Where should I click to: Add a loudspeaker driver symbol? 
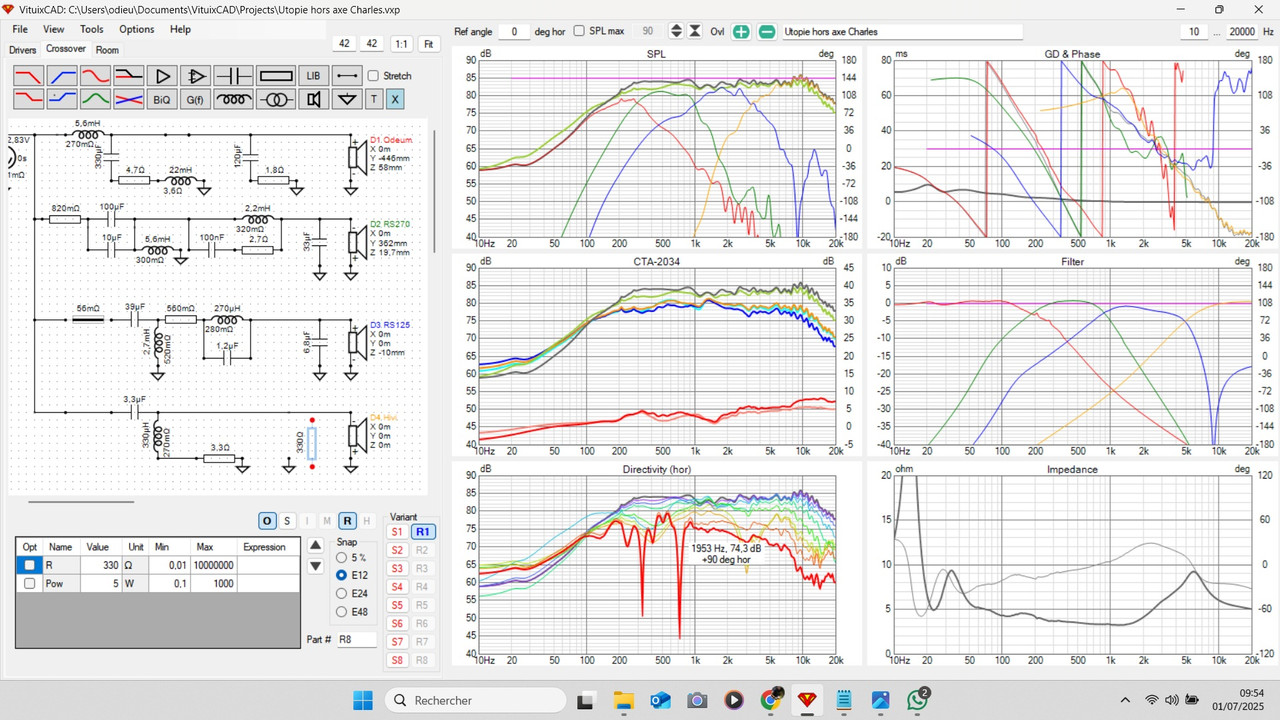(x=313, y=99)
